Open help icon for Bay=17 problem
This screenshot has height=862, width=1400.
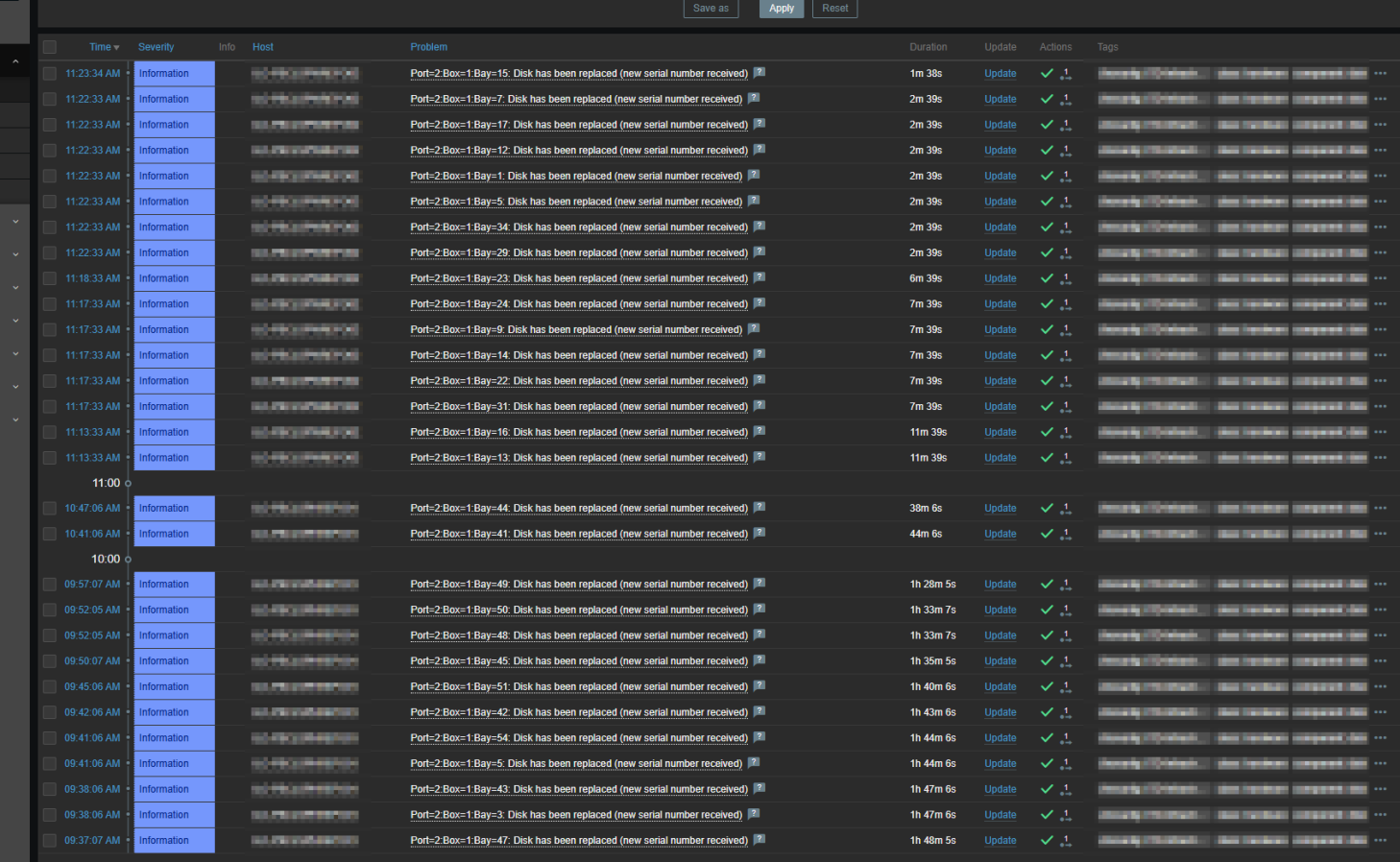click(x=760, y=123)
